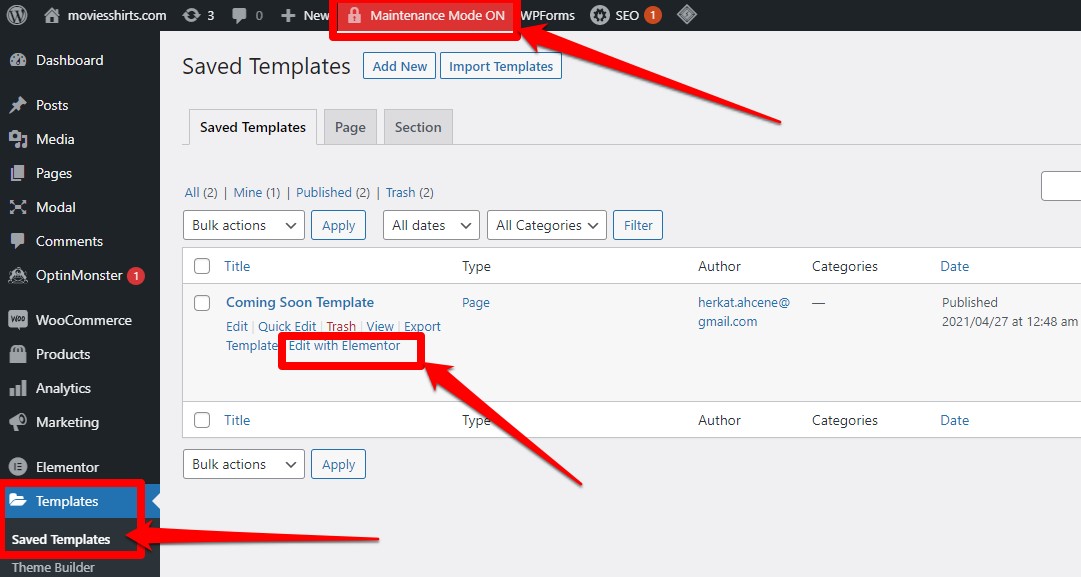Viewport: 1081px width, 577px height.
Task: Click the Comments speech bubble sidebar icon
Action: coord(18,241)
